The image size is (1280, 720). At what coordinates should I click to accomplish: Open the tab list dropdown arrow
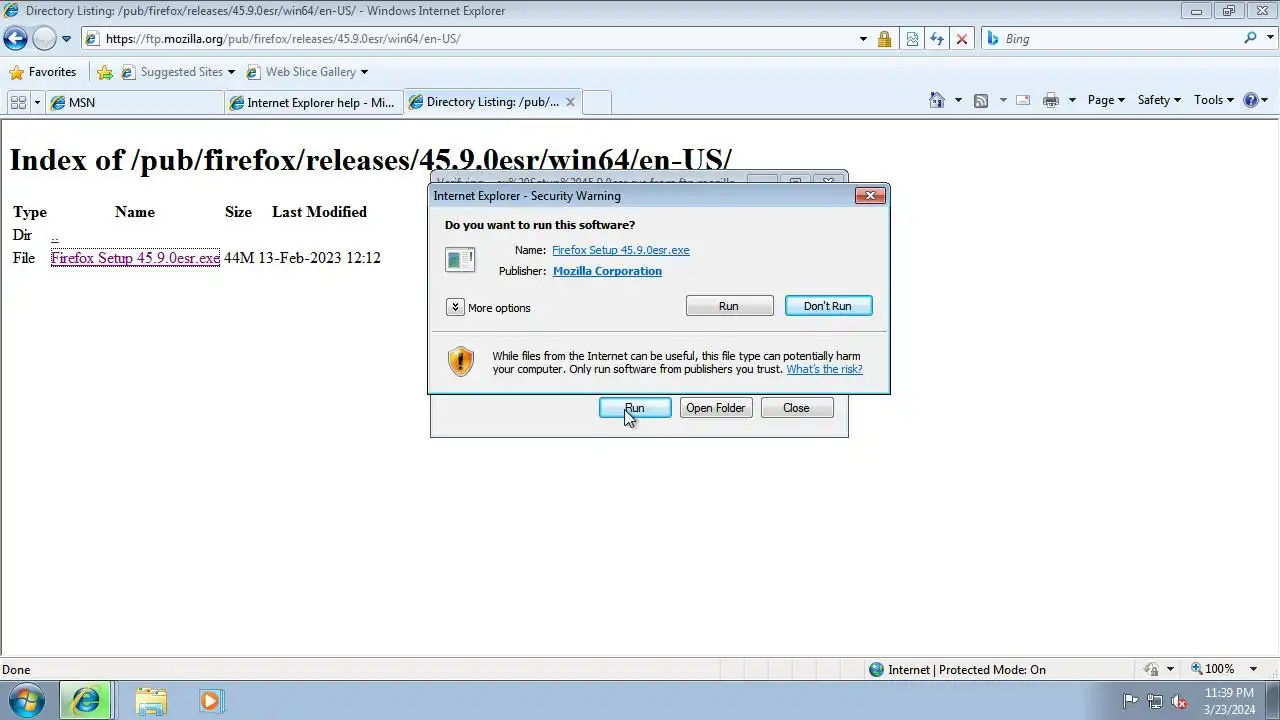tap(38, 102)
